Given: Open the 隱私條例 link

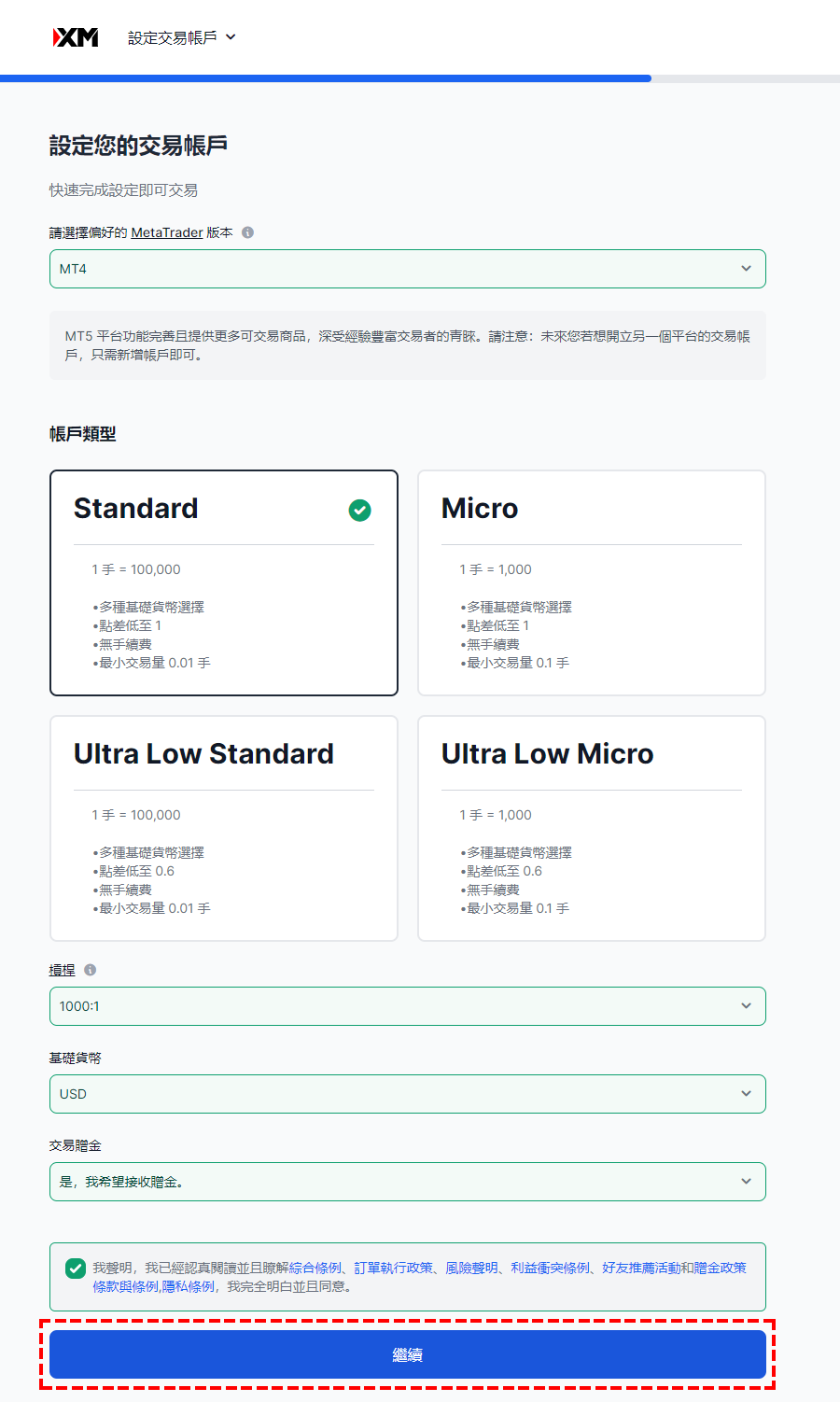Looking at the screenshot, I should [189, 1286].
